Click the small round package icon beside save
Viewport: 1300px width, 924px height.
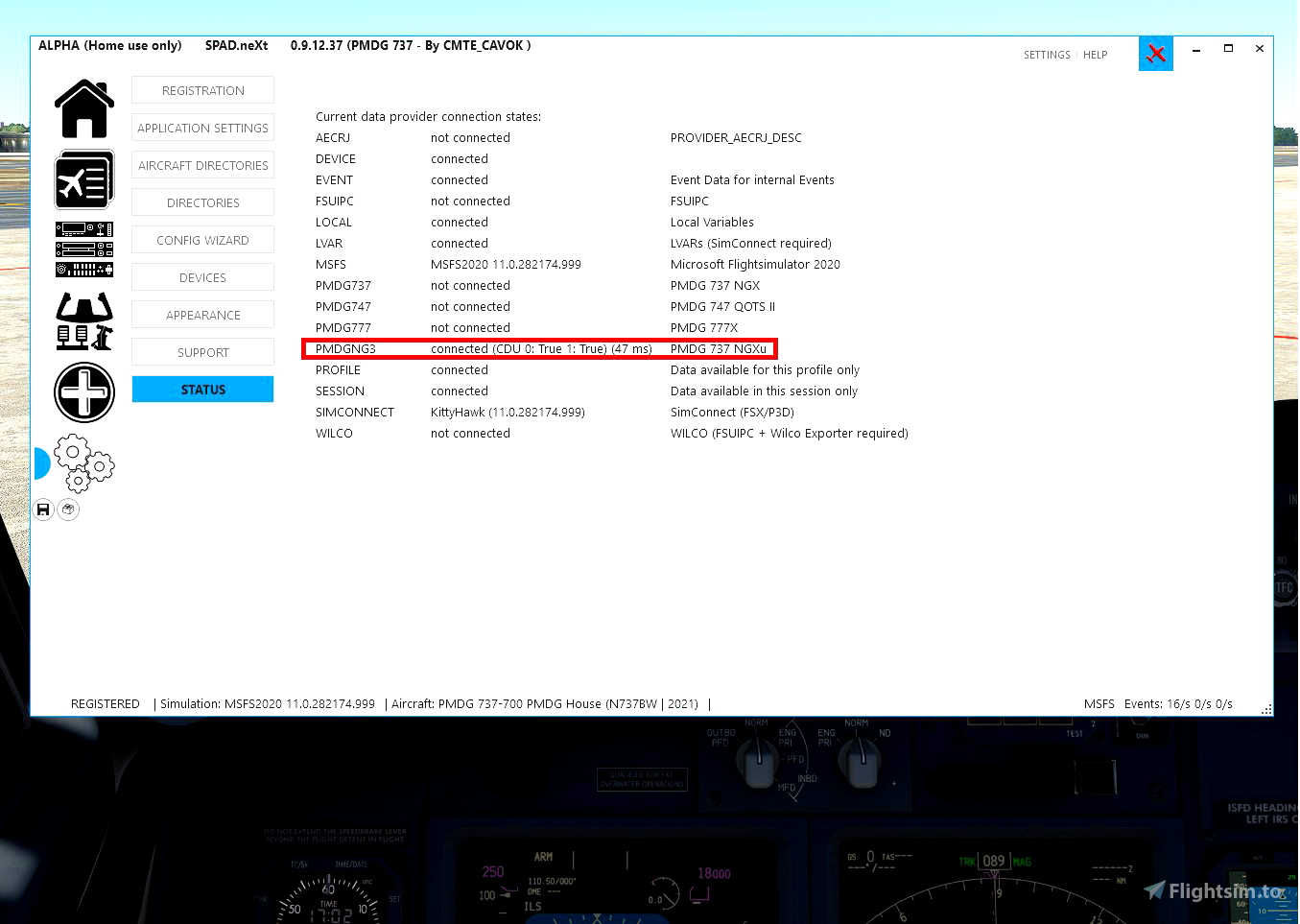68,509
